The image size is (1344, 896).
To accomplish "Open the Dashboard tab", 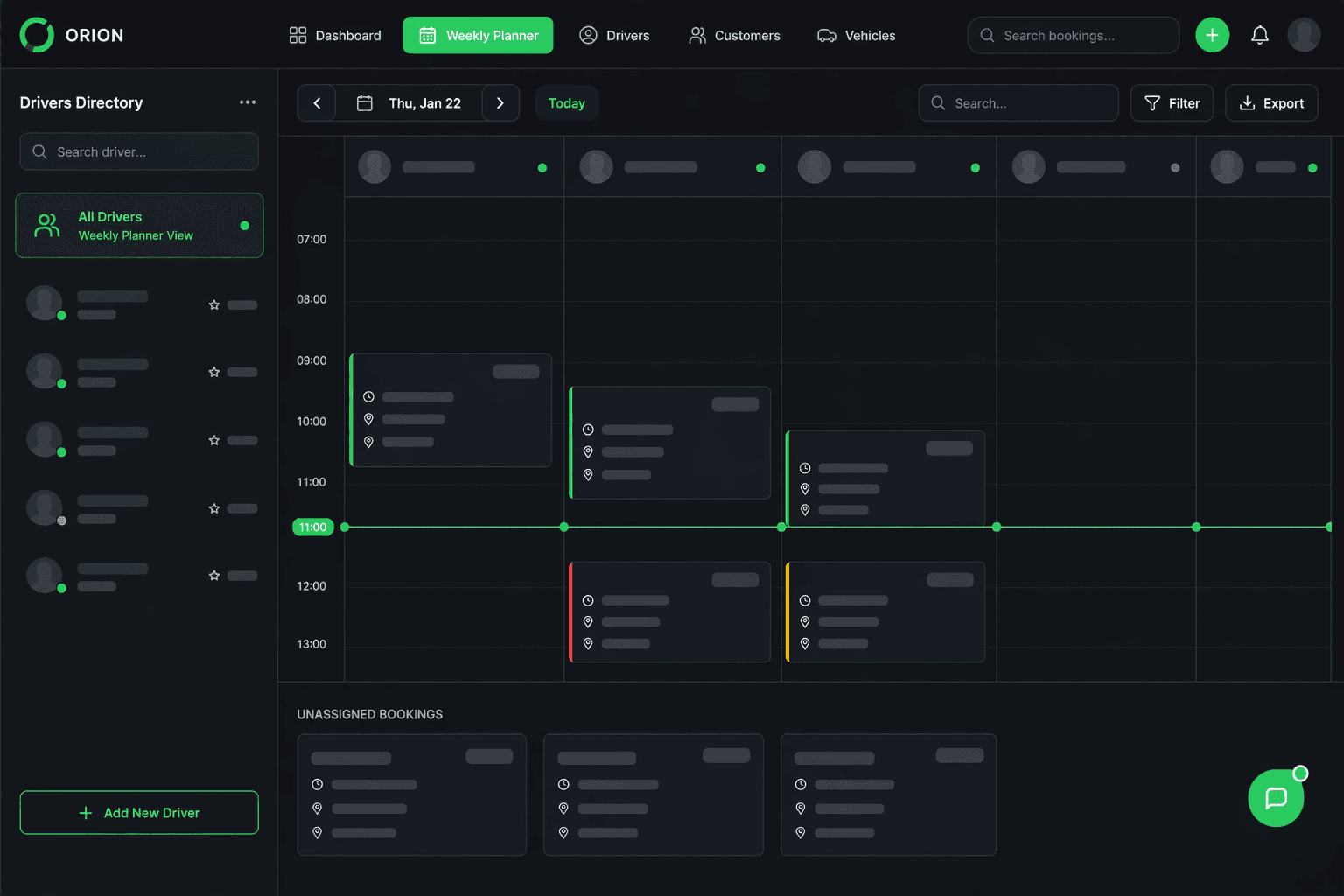I will (335, 35).
